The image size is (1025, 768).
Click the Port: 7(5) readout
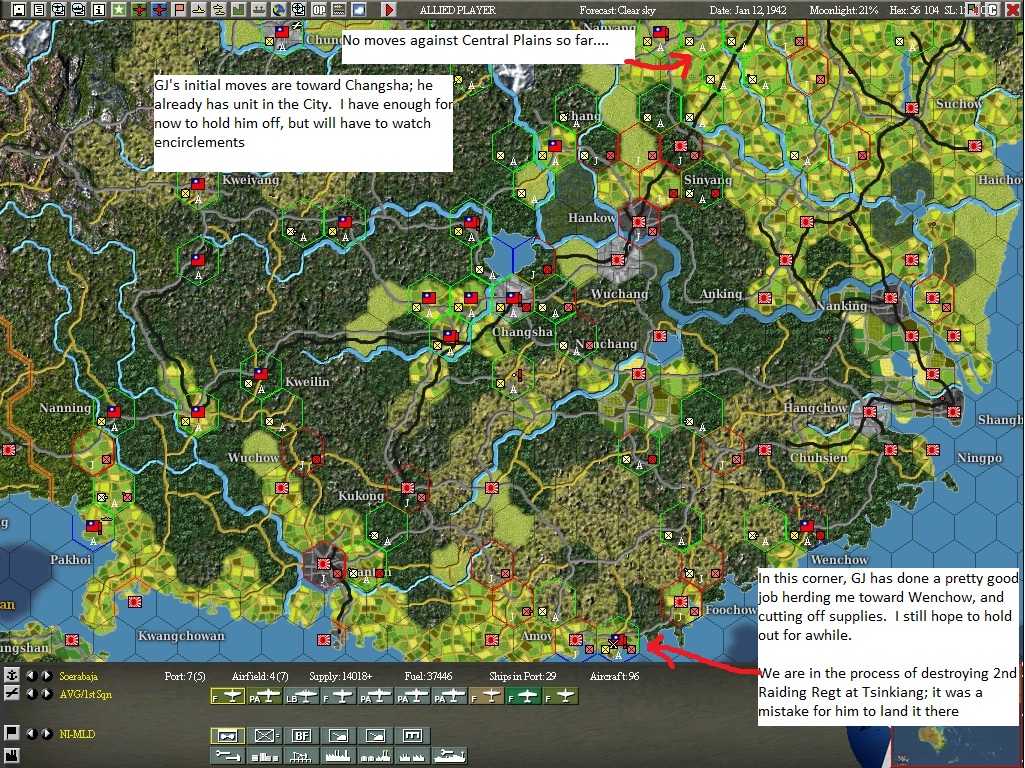point(185,676)
